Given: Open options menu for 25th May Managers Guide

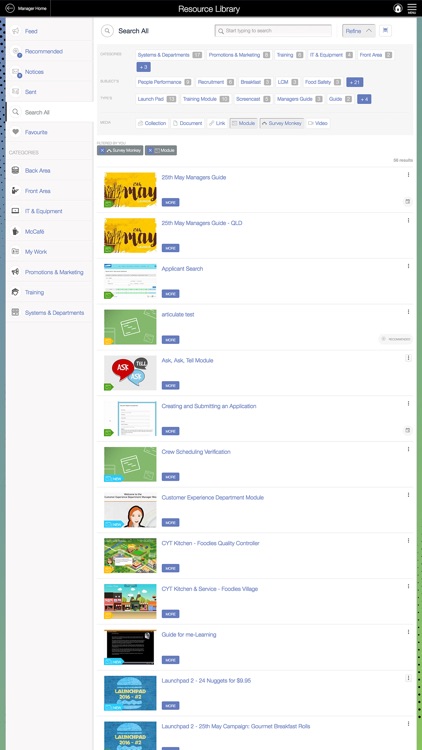Looking at the screenshot, I should click(x=408, y=175).
